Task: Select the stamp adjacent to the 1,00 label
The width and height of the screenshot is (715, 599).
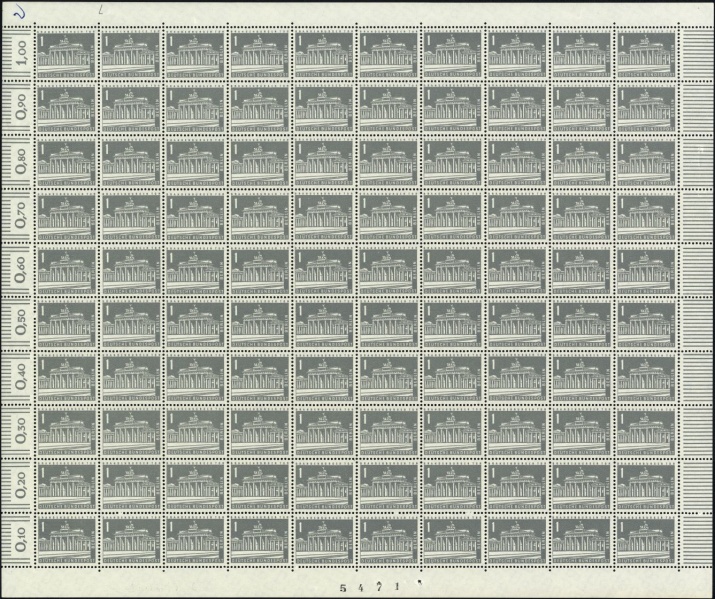Action: pos(67,54)
